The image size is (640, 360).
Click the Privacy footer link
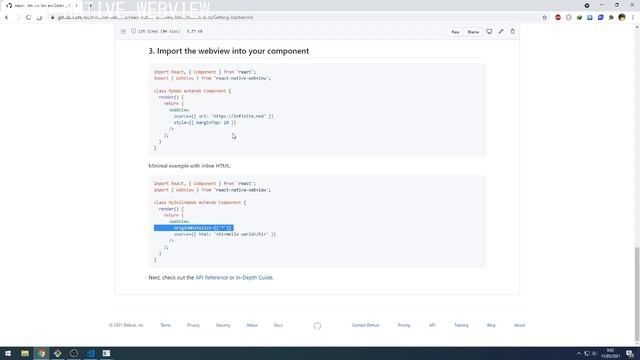click(x=193, y=325)
